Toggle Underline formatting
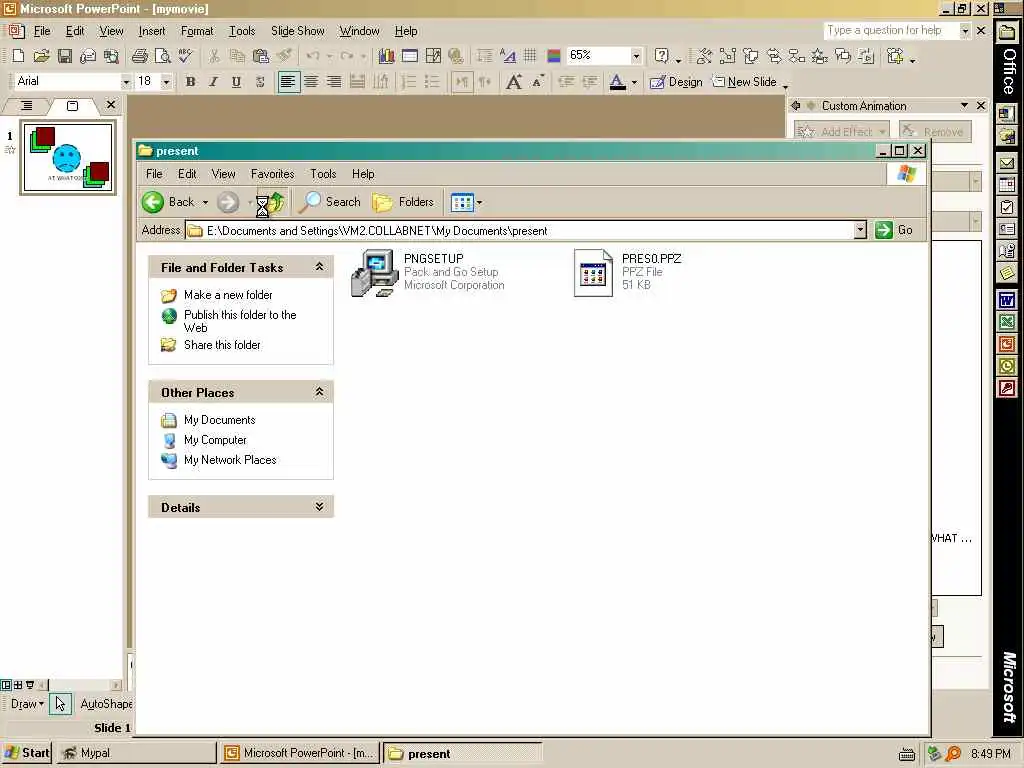 pyautogui.click(x=236, y=82)
